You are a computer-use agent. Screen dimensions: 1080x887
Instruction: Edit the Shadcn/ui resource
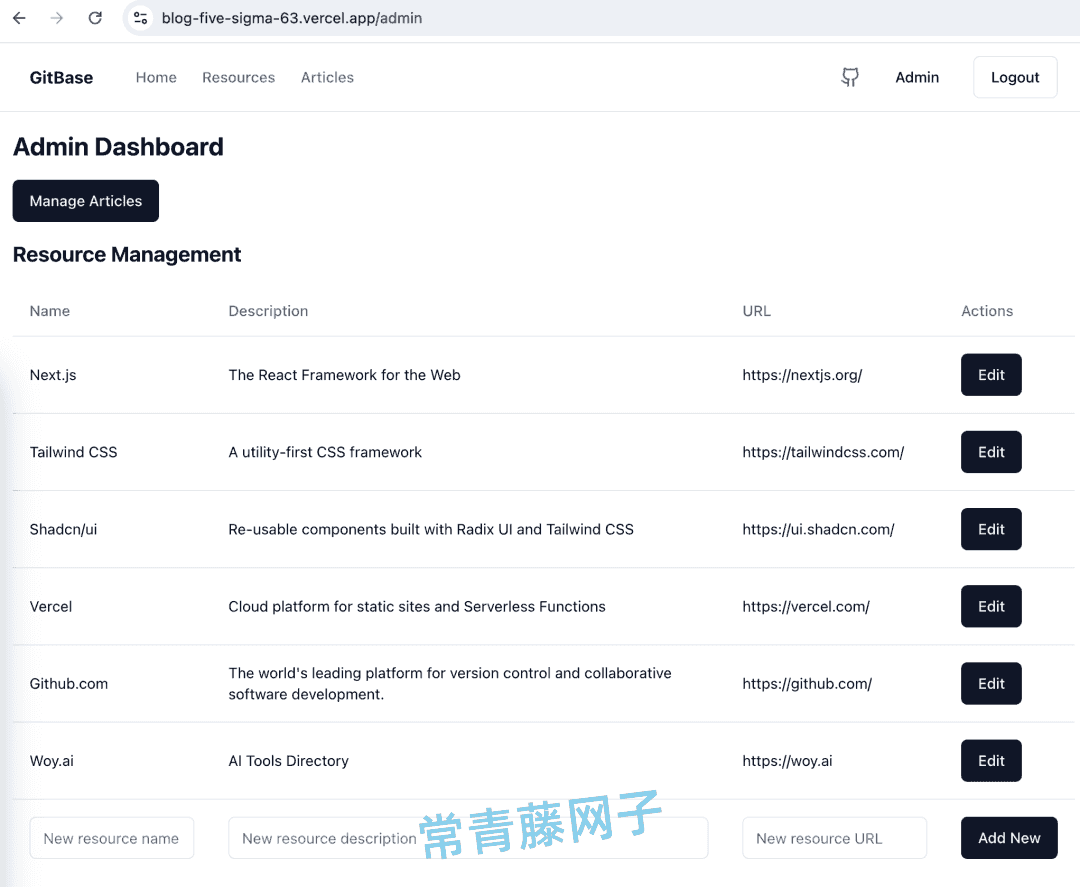pyautogui.click(x=991, y=529)
